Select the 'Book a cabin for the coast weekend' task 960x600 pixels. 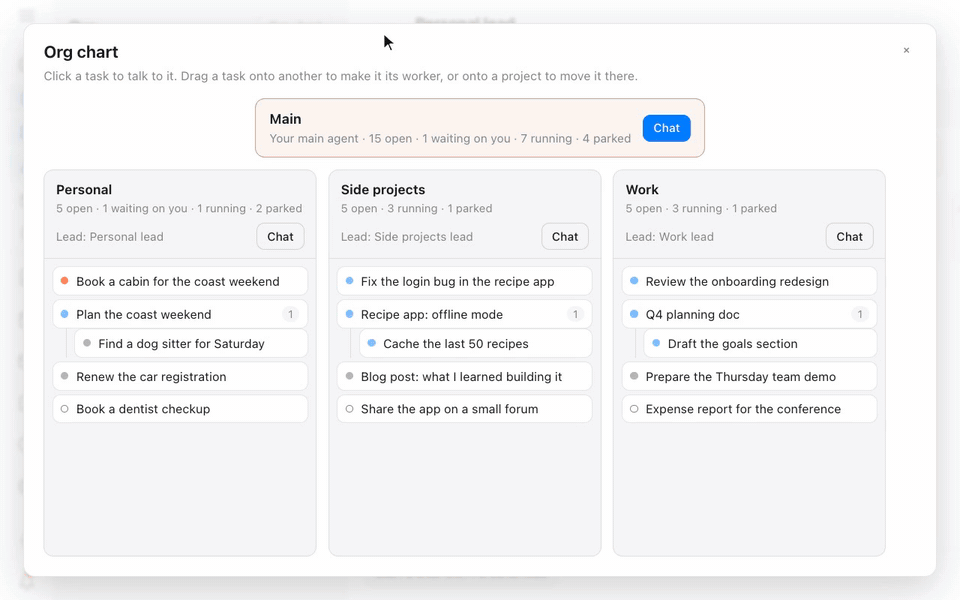pos(180,282)
